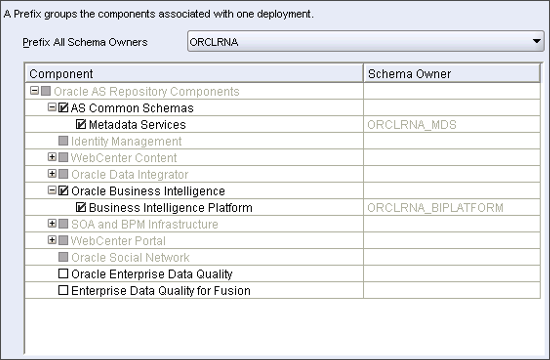This screenshot has height=360, width=550.
Task: Open the Prefix All Schema Owners dropdown arrow
Action: [536, 41]
